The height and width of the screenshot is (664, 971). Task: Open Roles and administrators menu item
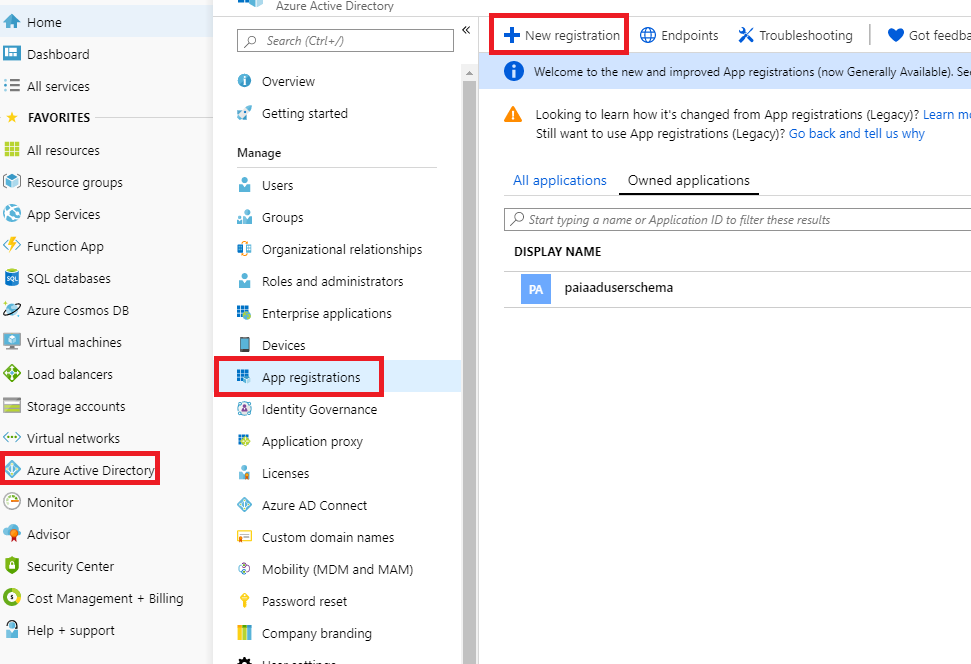(337, 281)
